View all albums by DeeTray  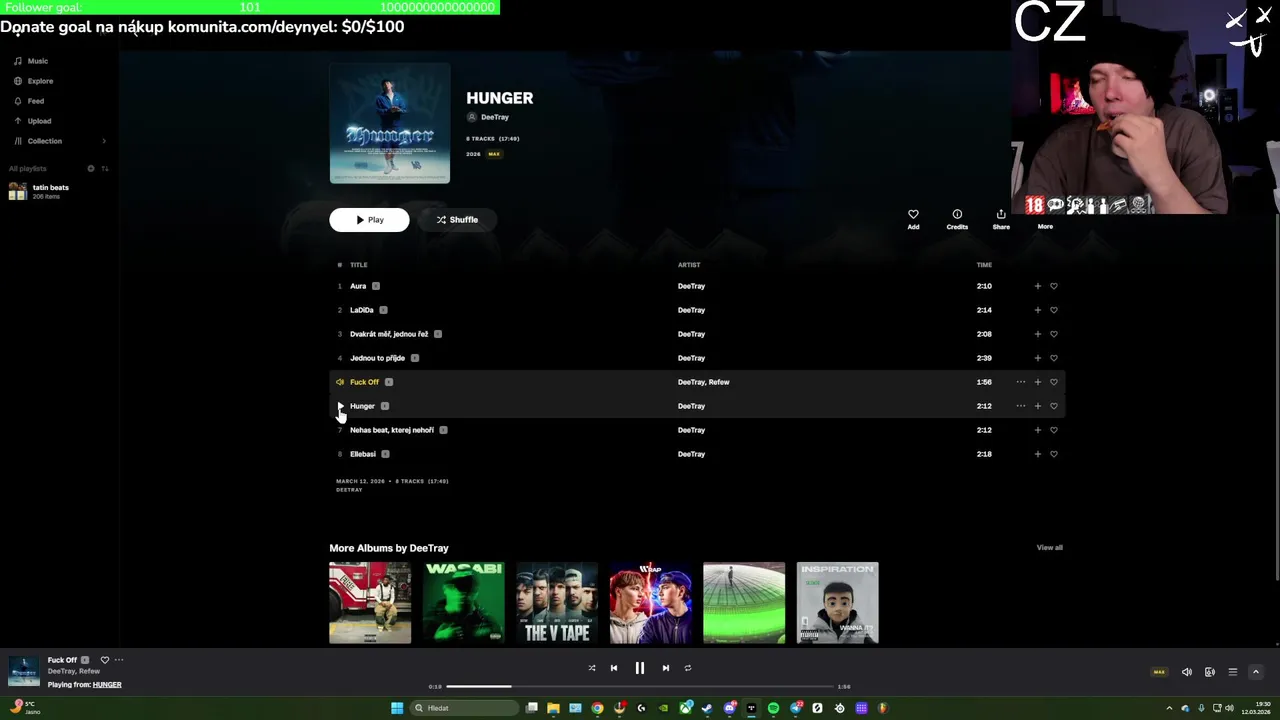pyautogui.click(x=1049, y=548)
